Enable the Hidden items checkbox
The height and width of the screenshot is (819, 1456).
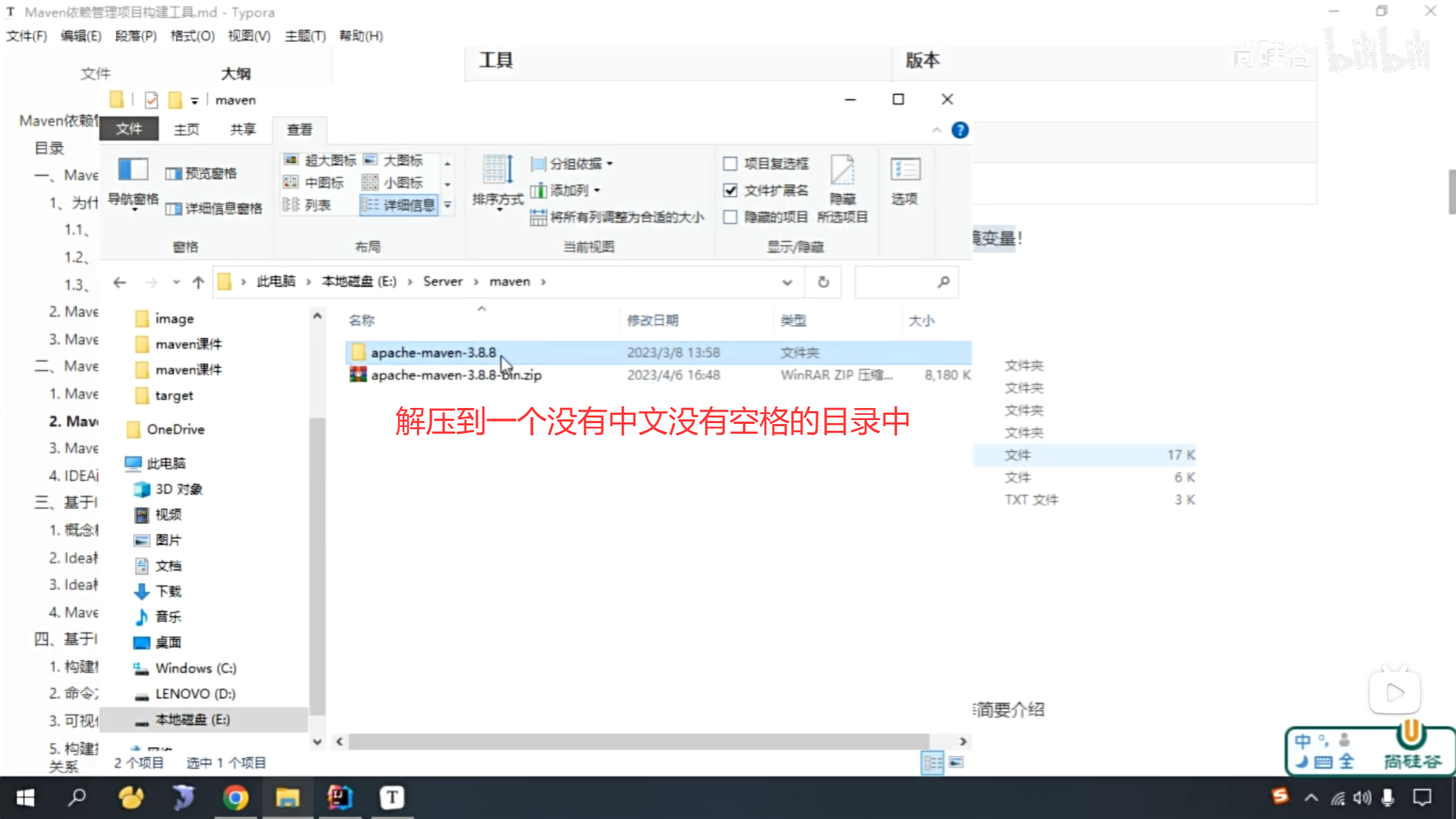click(730, 217)
